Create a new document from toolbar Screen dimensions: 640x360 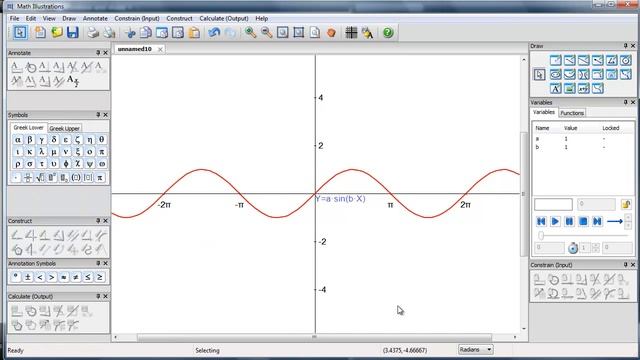(40, 32)
